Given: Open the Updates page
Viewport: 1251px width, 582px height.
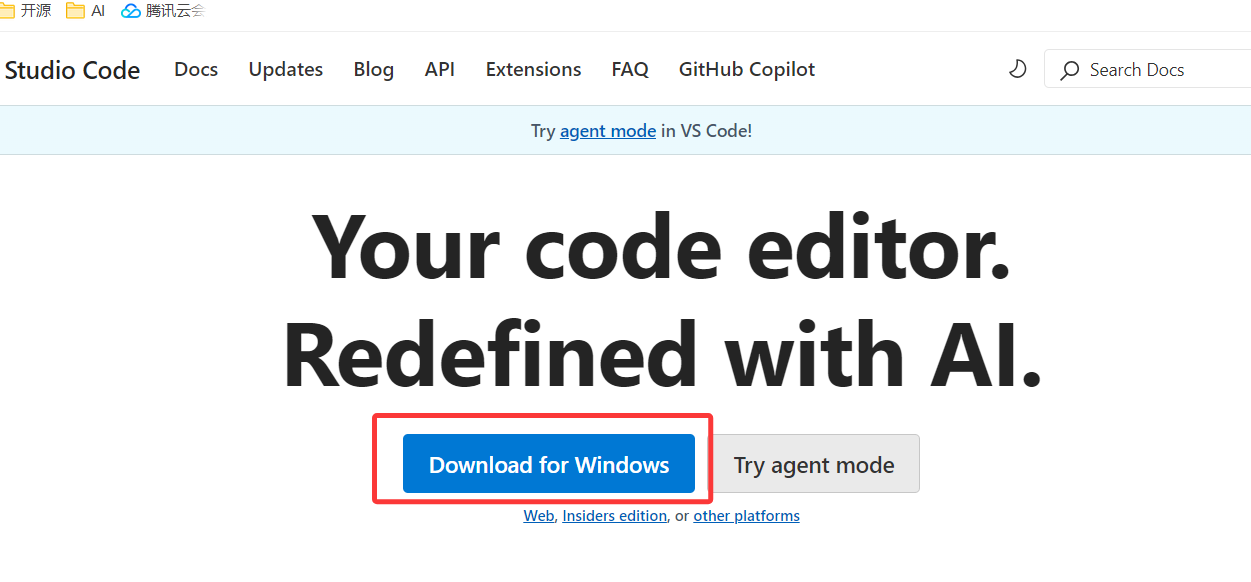Looking at the screenshot, I should tap(285, 70).
